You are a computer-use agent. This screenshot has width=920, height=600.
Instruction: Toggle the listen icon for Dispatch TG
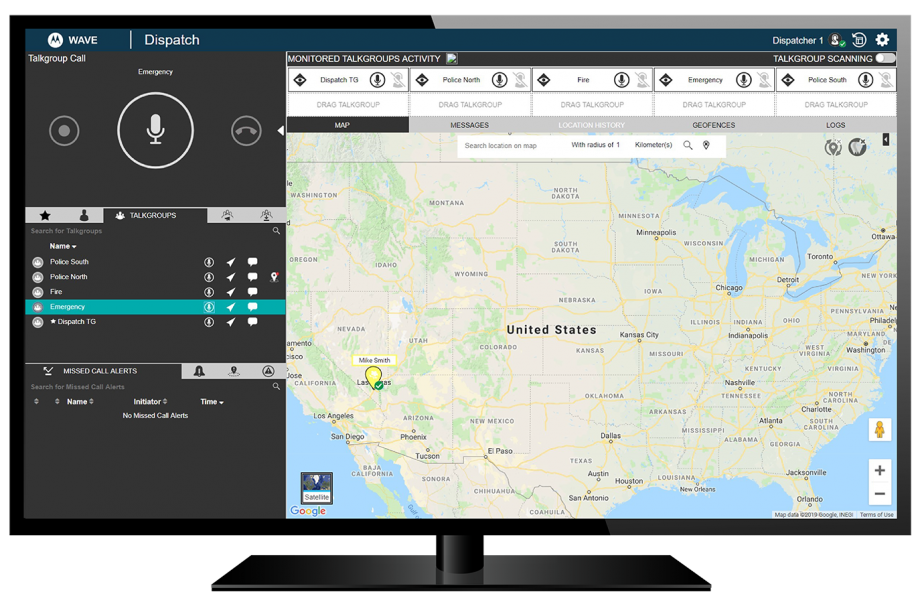click(x=208, y=322)
